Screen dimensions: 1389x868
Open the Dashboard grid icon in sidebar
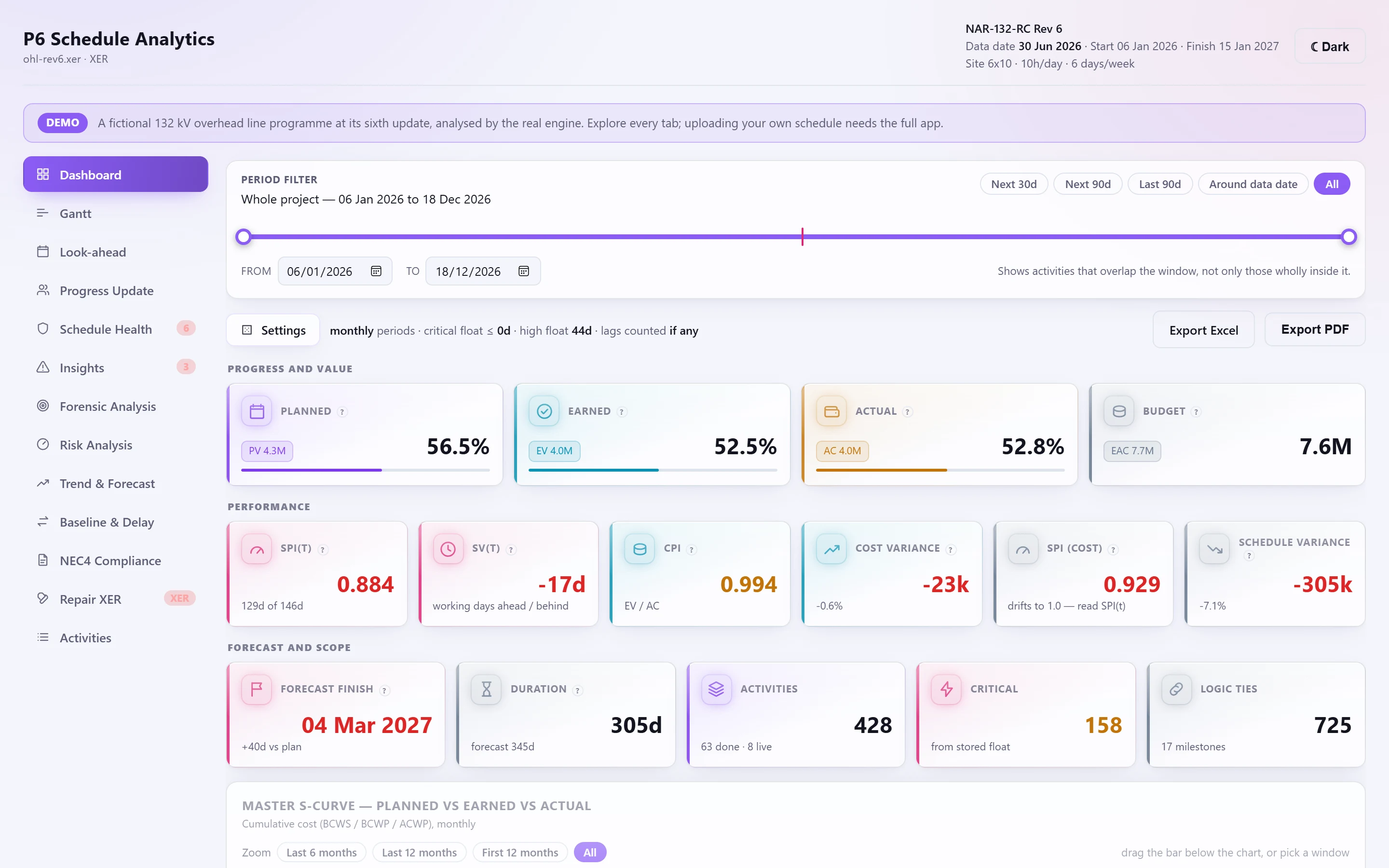coord(42,174)
